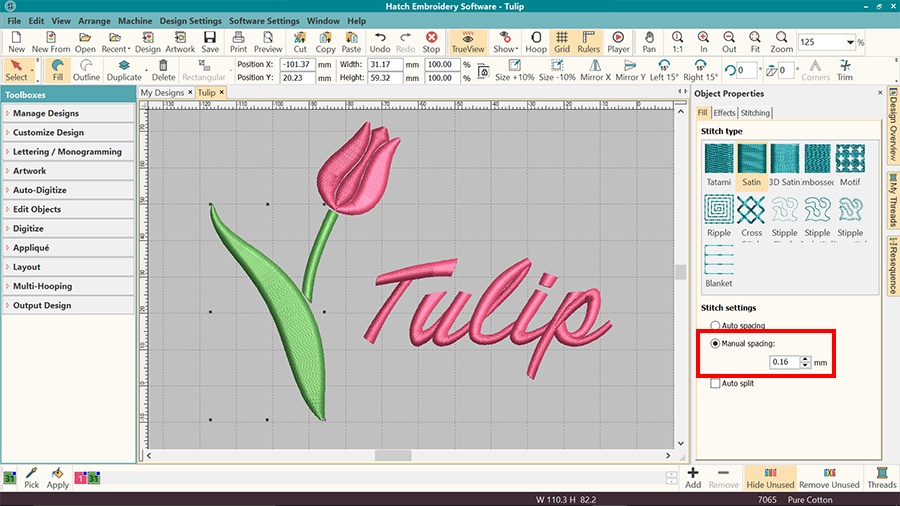Screen dimensions: 900x506
Task: Select the Hoop tool icon
Action: 536,41
